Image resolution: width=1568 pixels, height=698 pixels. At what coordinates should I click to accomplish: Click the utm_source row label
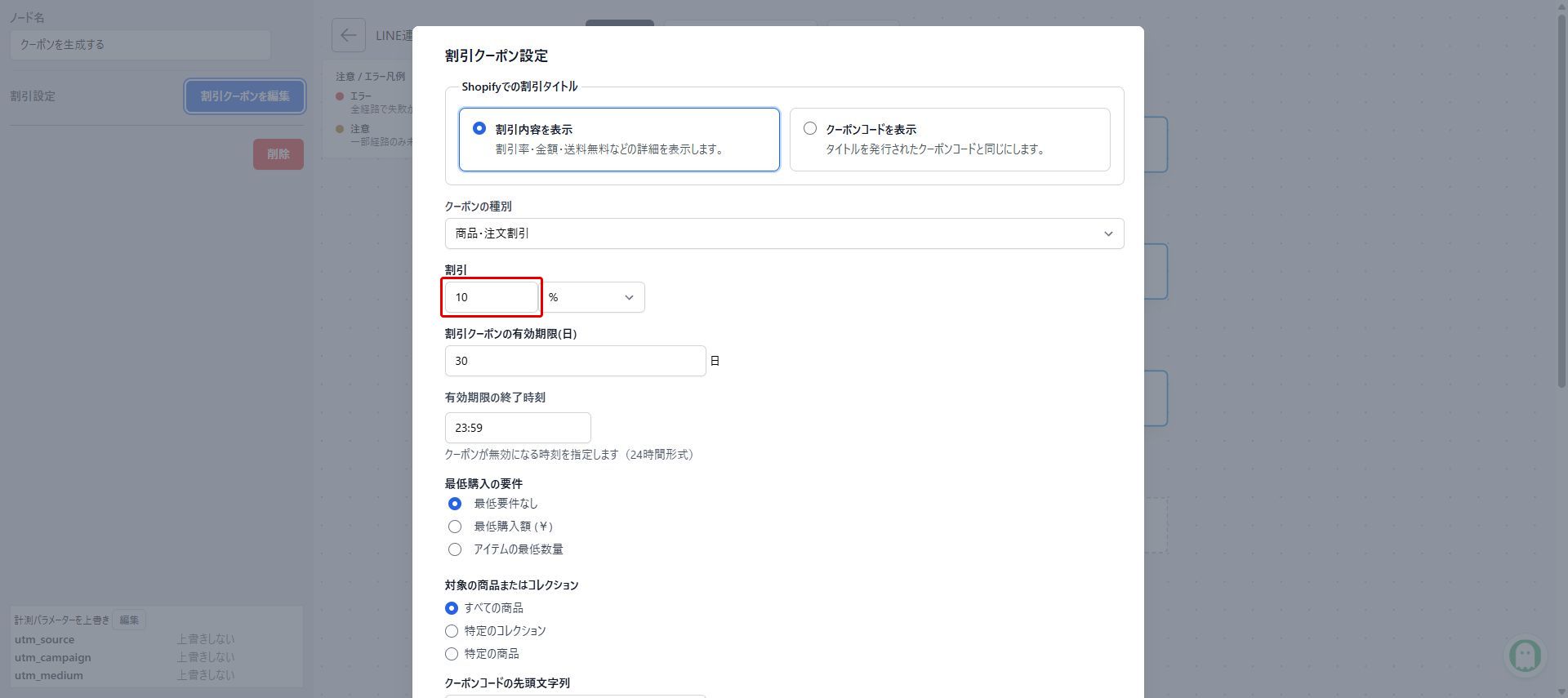44,639
